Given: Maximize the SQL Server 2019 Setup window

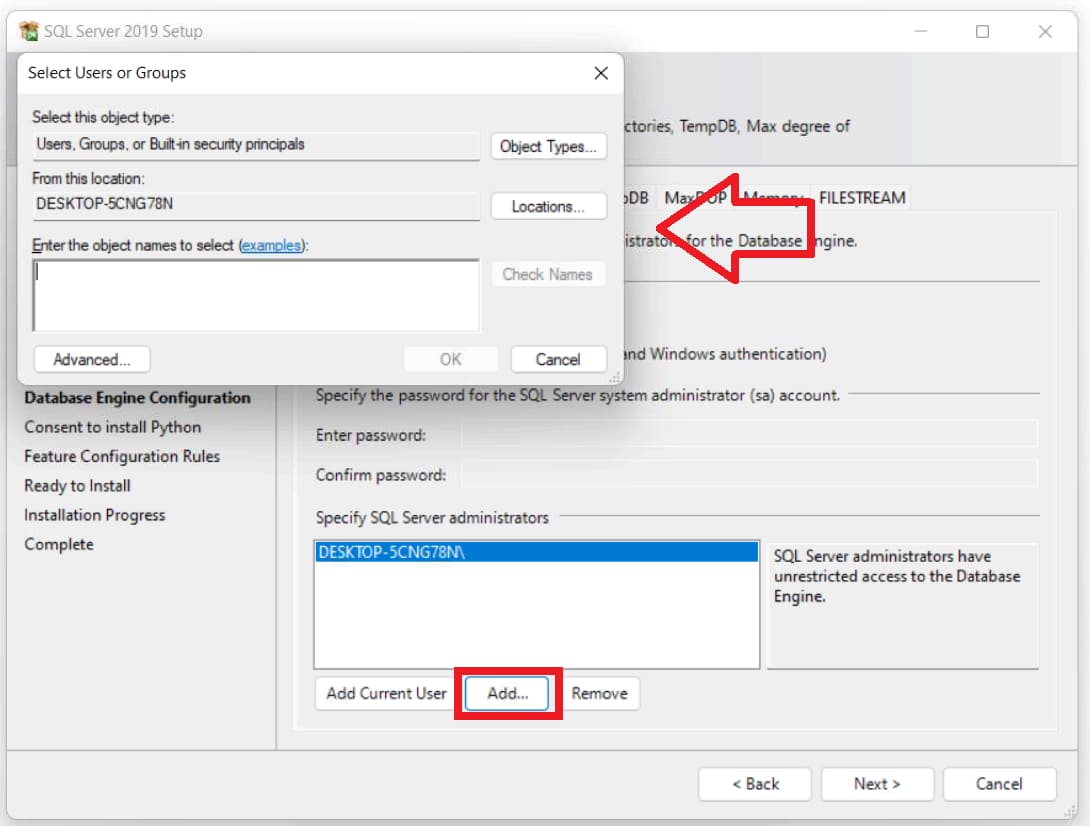Looking at the screenshot, I should (982, 32).
